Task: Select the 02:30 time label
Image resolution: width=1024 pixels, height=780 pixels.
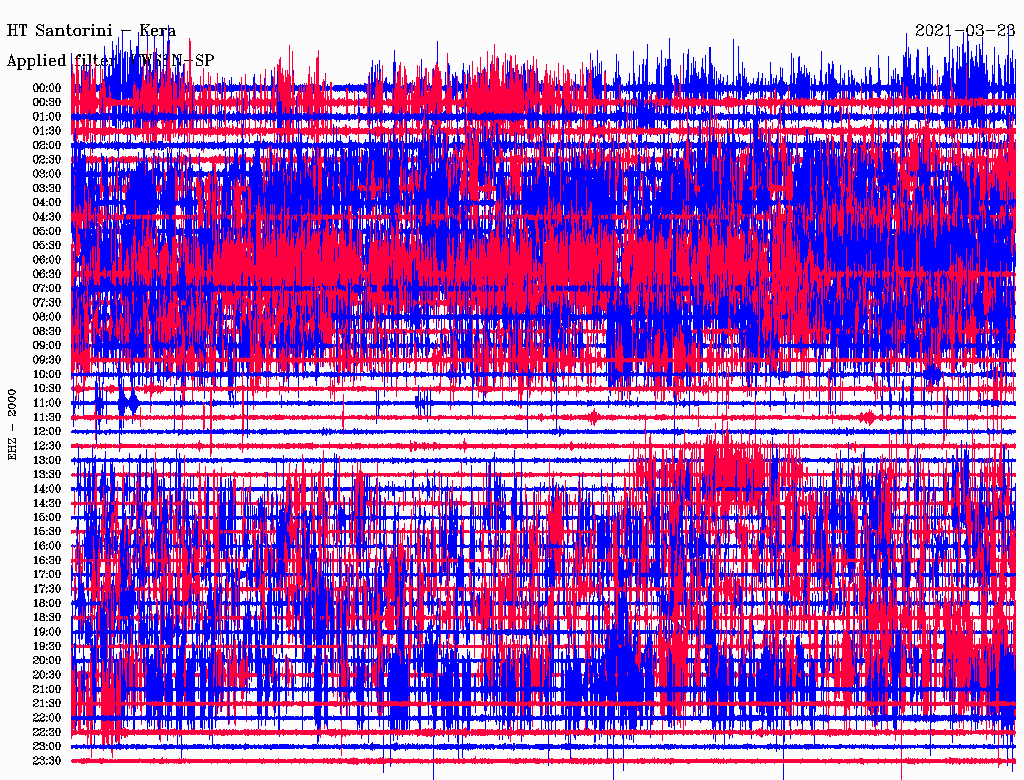Action: 47,160
